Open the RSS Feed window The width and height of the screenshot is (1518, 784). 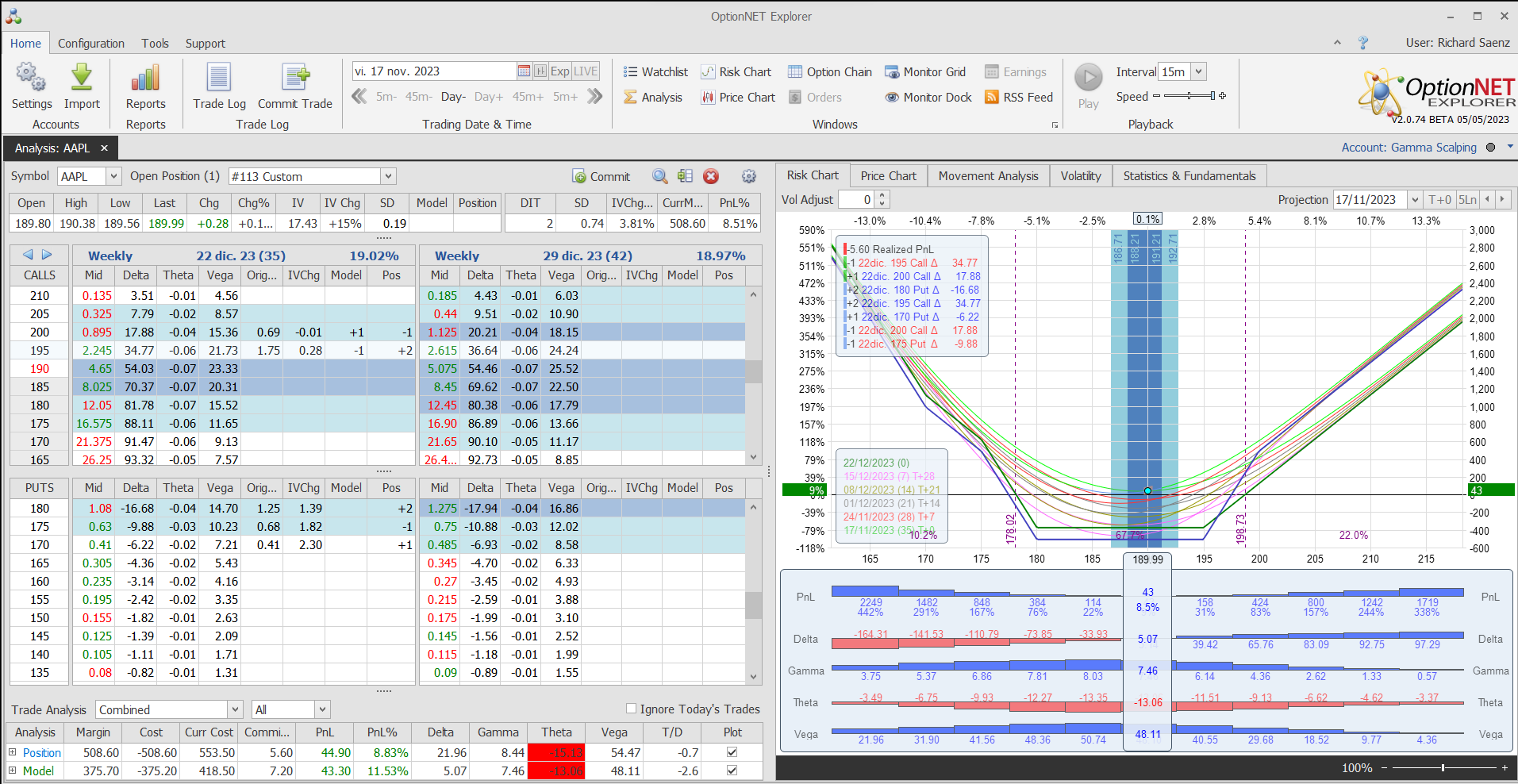pos(1019,98)
